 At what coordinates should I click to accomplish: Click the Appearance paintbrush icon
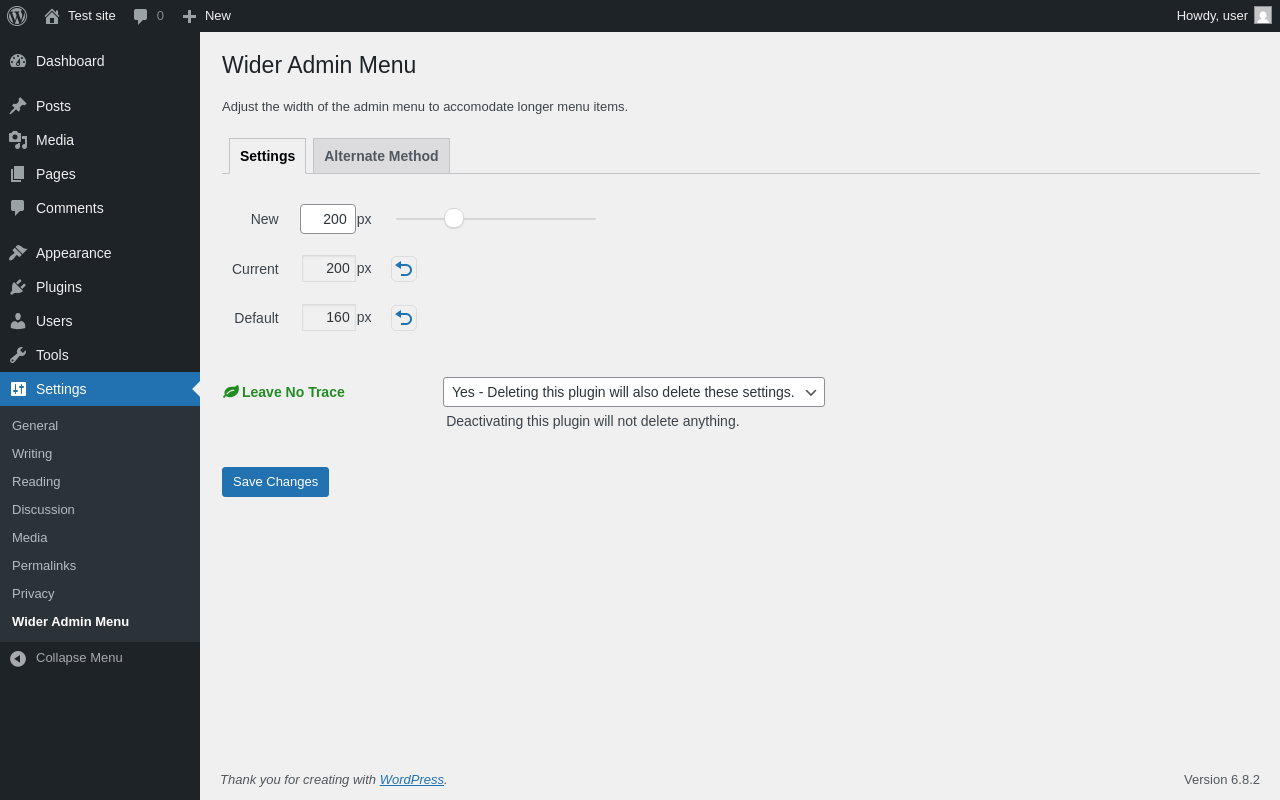pyautogui.click(x=18, y=253)
